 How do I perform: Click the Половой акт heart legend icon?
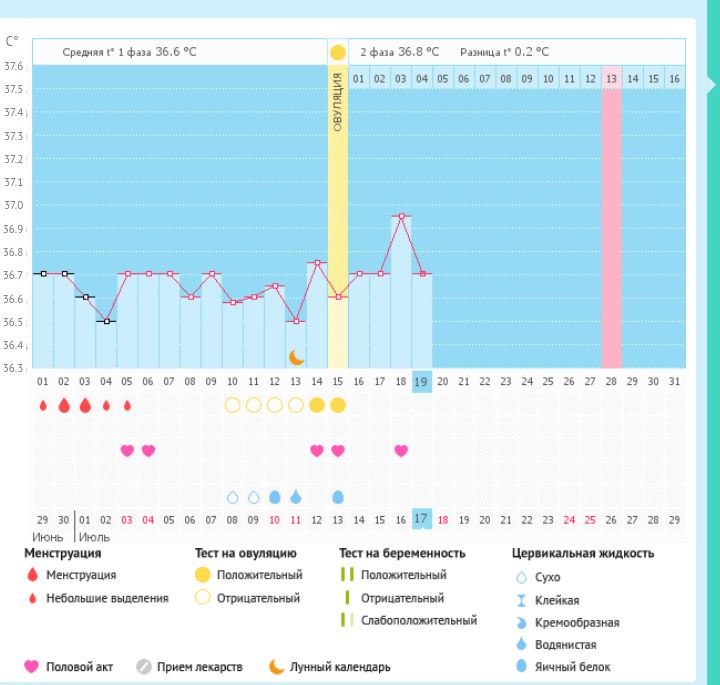[33, 666]
